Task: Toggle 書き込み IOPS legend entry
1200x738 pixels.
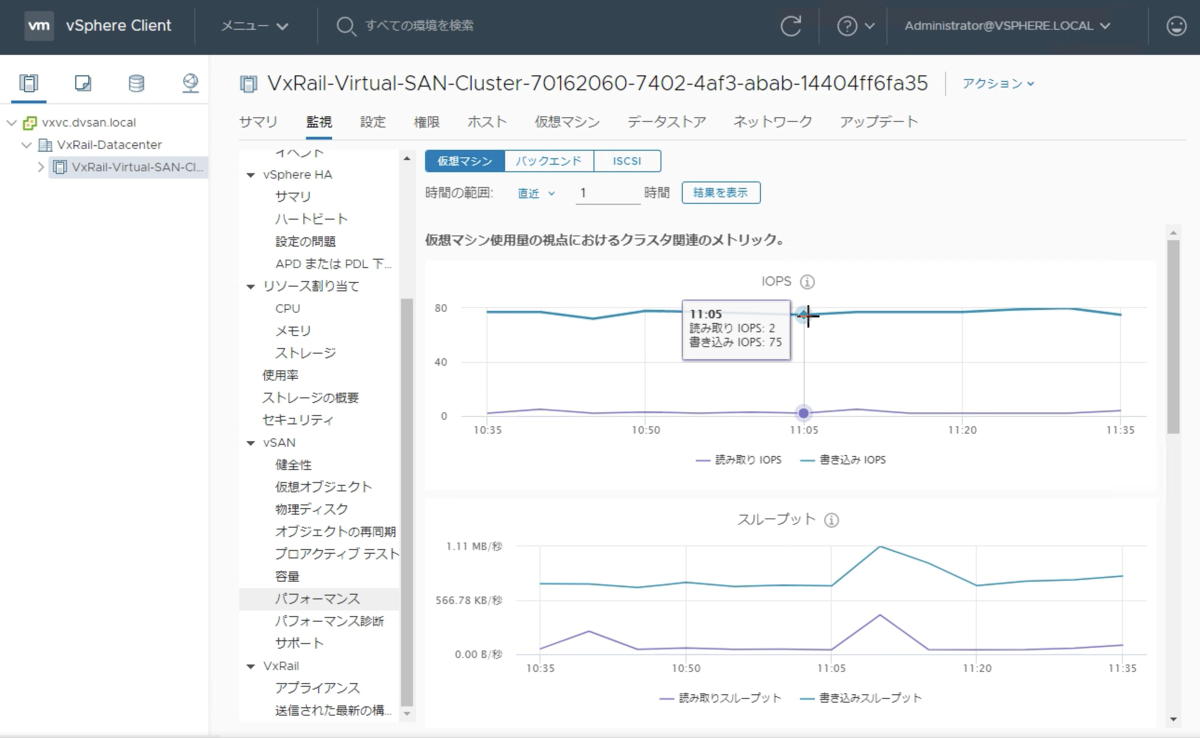Action: coord(842,460)
